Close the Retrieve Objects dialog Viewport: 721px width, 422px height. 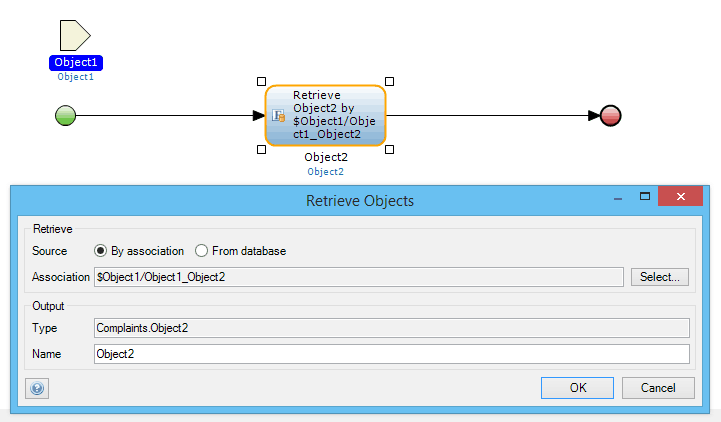point(681,196)
